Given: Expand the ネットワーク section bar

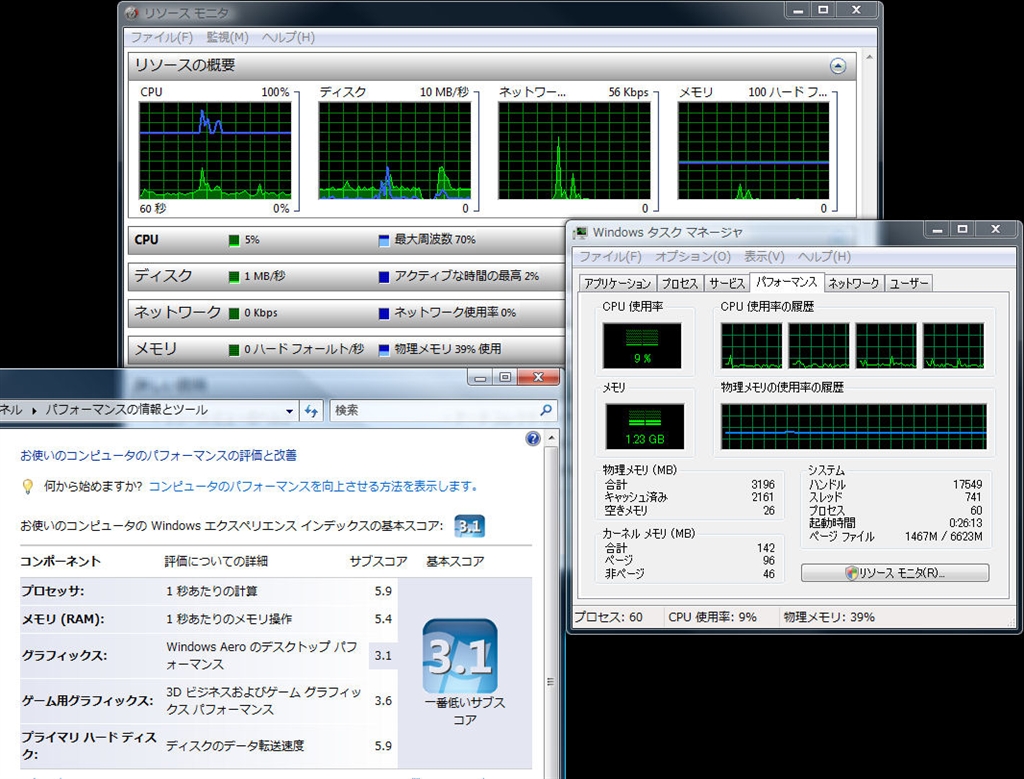Looking at the screenshot, I should point(347,313).
